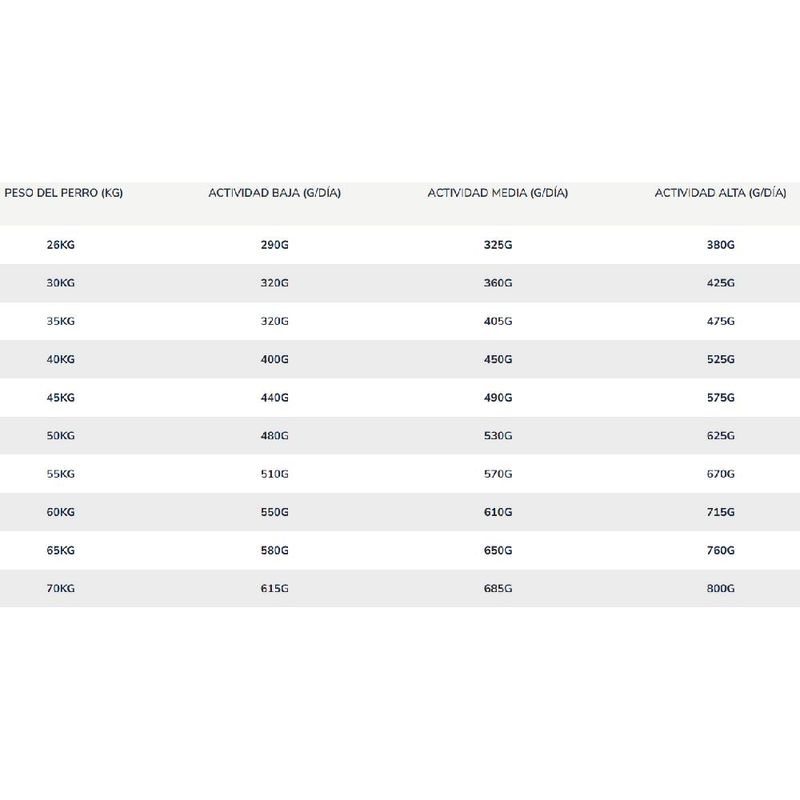Click the 70KG weight cell
Screen dimensions: 800x800
(61, 589)
